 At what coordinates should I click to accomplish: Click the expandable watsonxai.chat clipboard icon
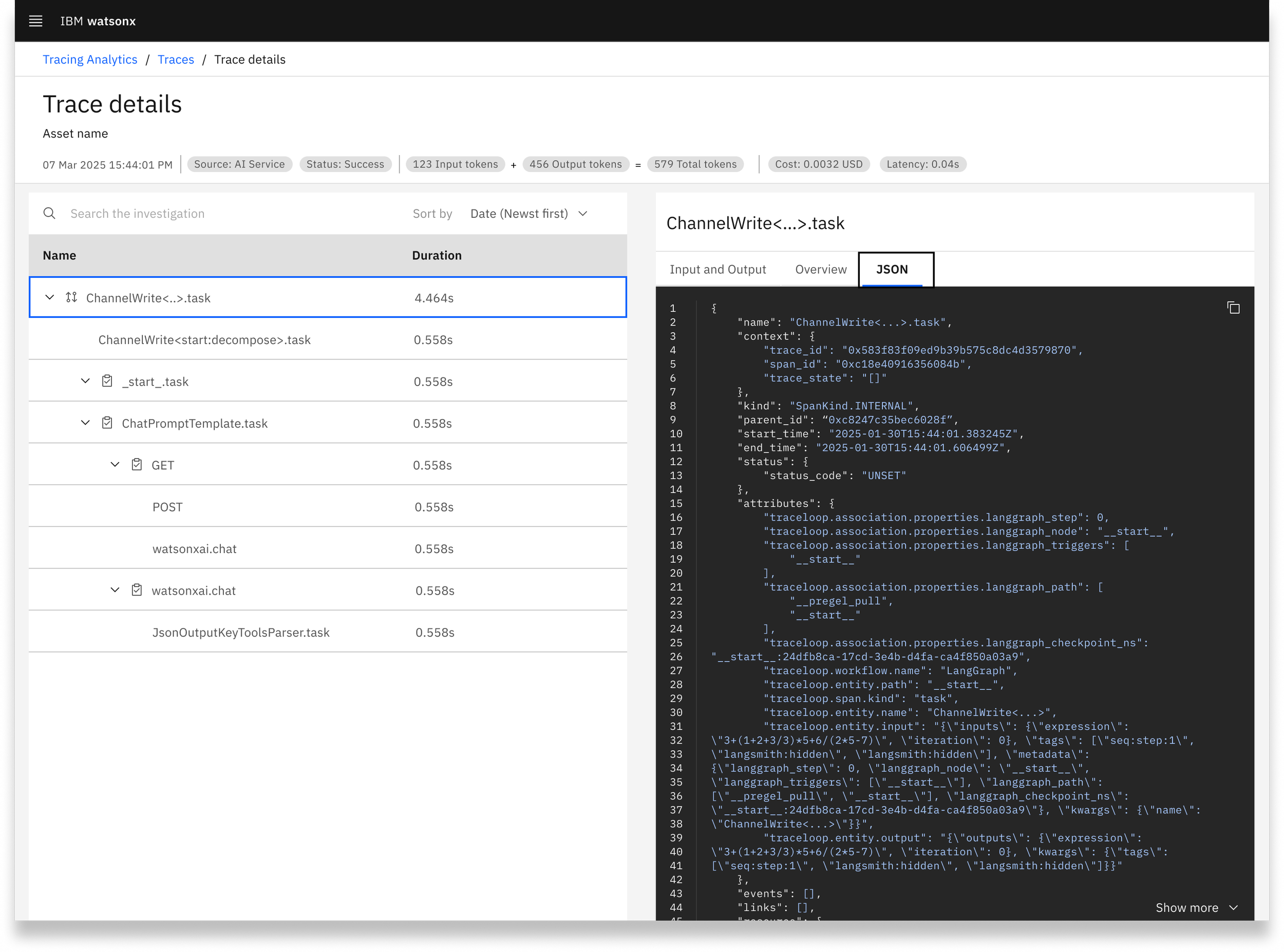[x=137, y=590]
